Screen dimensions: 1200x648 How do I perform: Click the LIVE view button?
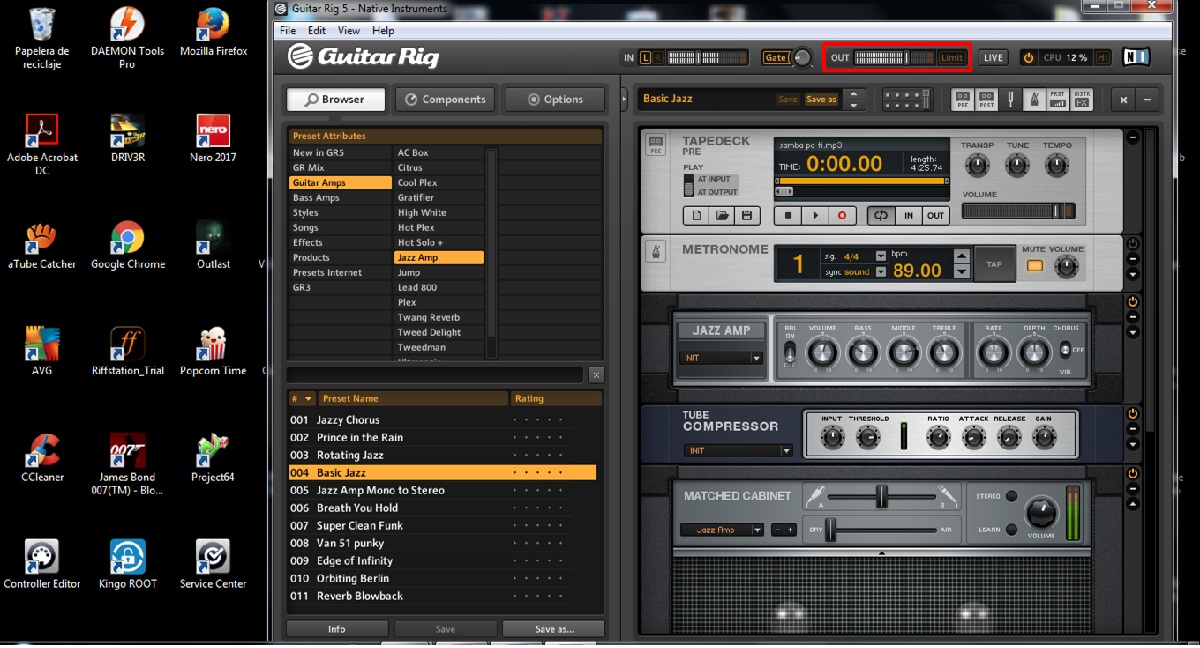[x=994, y=58]
